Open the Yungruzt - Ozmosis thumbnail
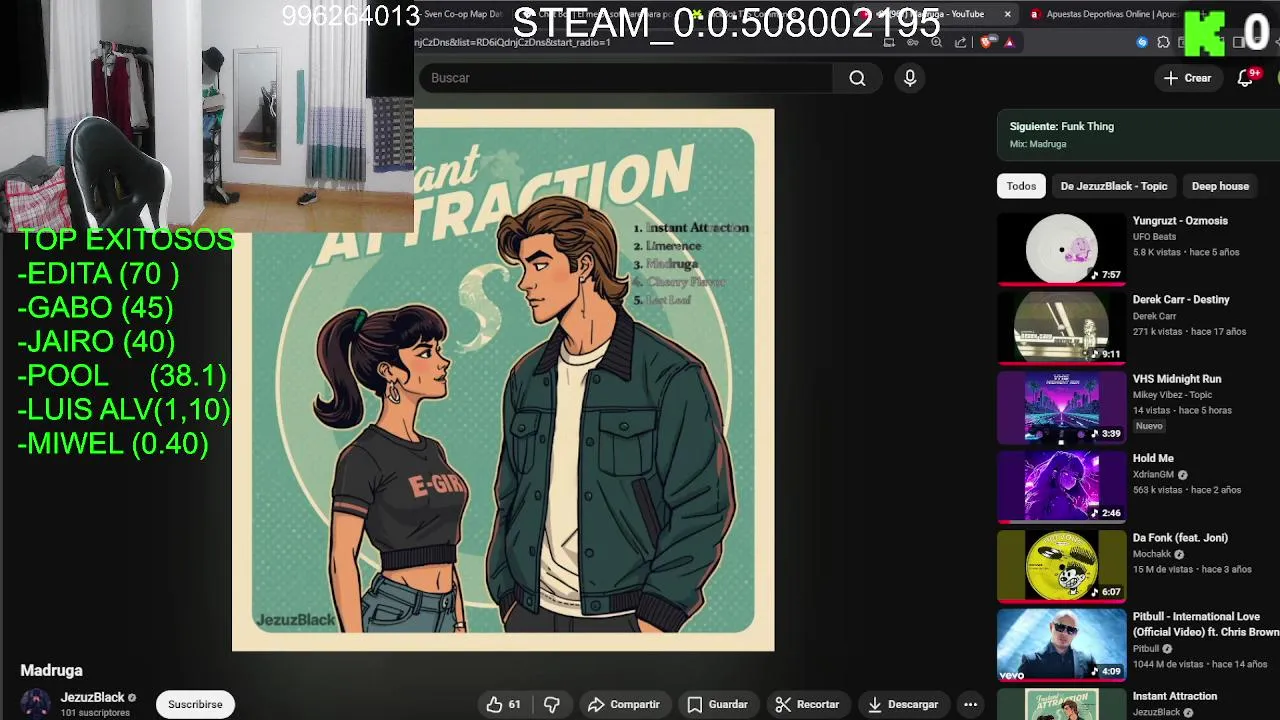The image size is (1280, 720). point(1061,249)
